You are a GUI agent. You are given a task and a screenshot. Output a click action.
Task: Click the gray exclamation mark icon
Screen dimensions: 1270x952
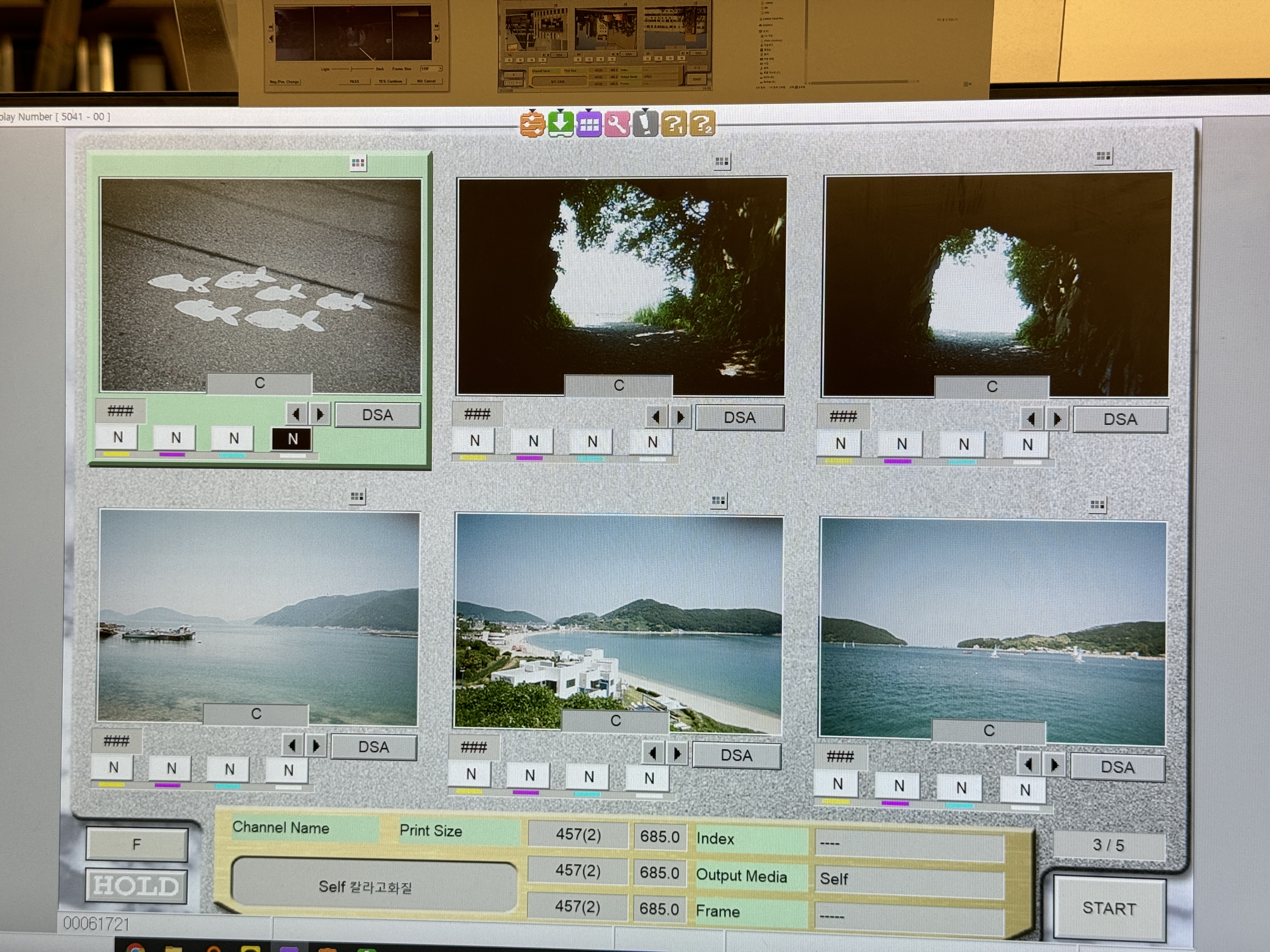point(645,123)
